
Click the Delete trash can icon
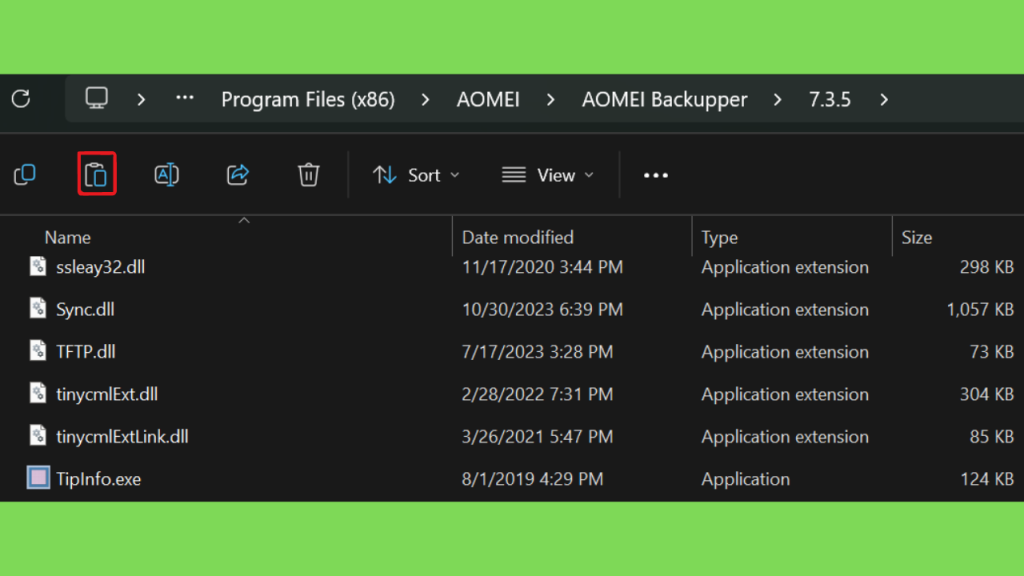click(x=308, y=174)
